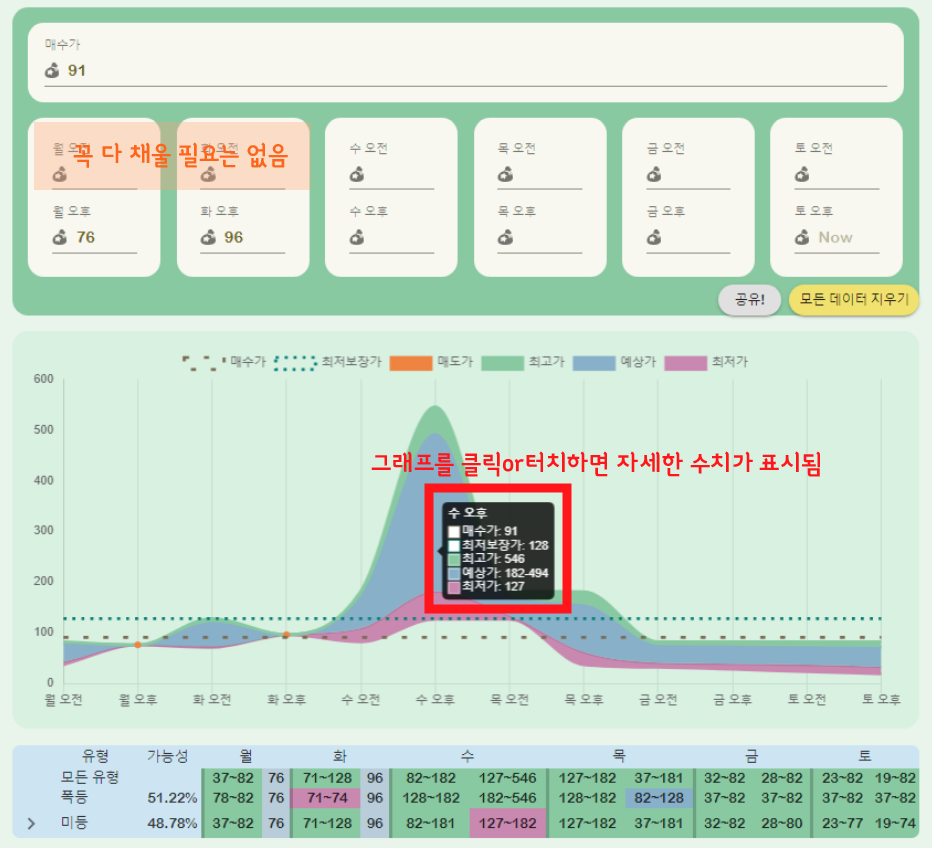Click bell bag icon under 금 오후
Screen dimensions: 932x848
pos(654,238)
